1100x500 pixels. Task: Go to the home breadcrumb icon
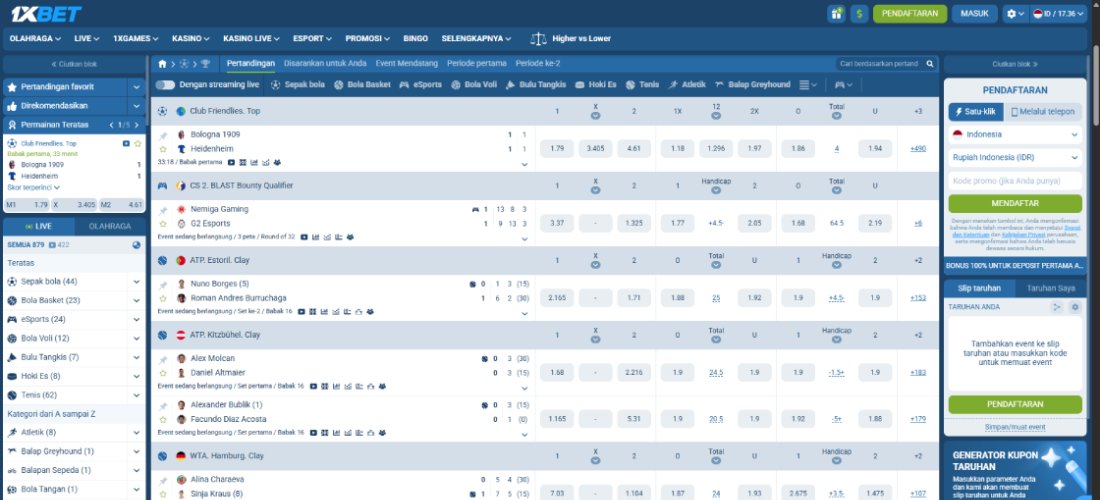[162, 63]
